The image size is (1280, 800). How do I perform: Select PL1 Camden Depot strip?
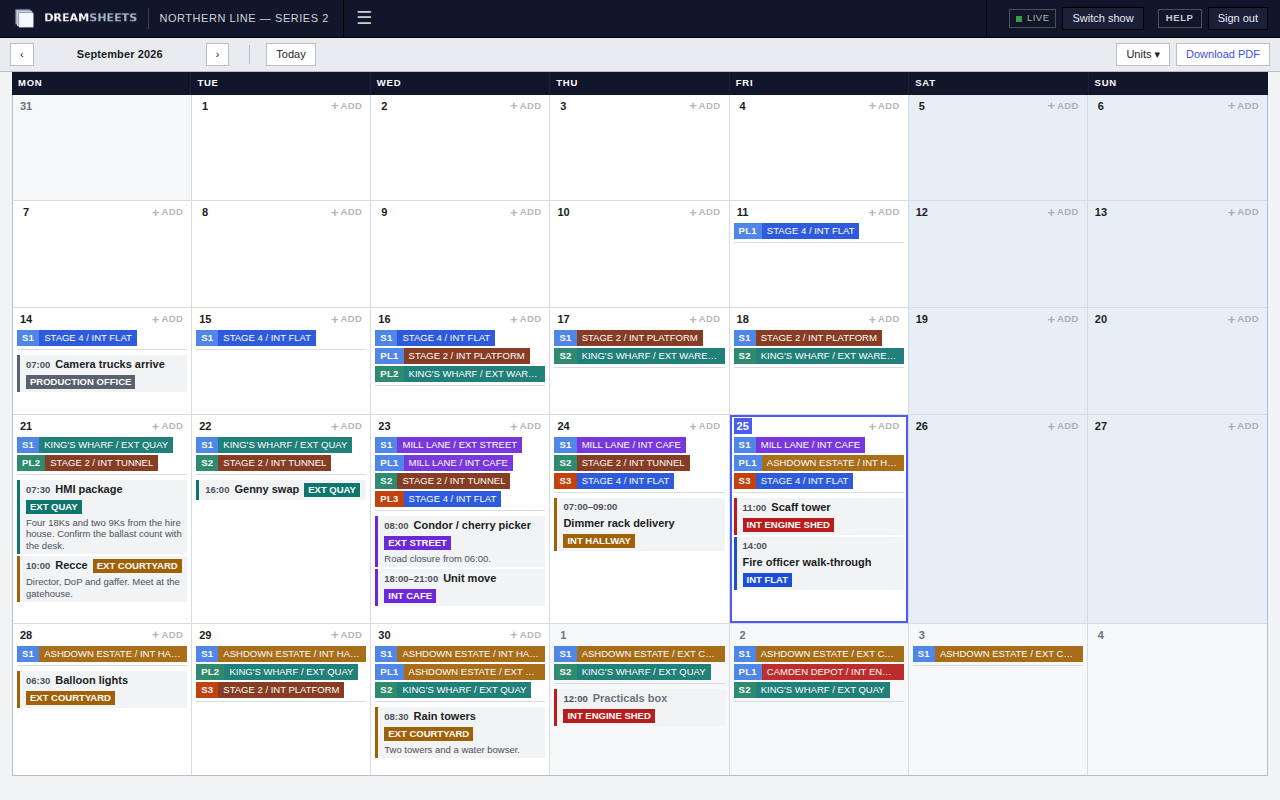coord(819,672)
